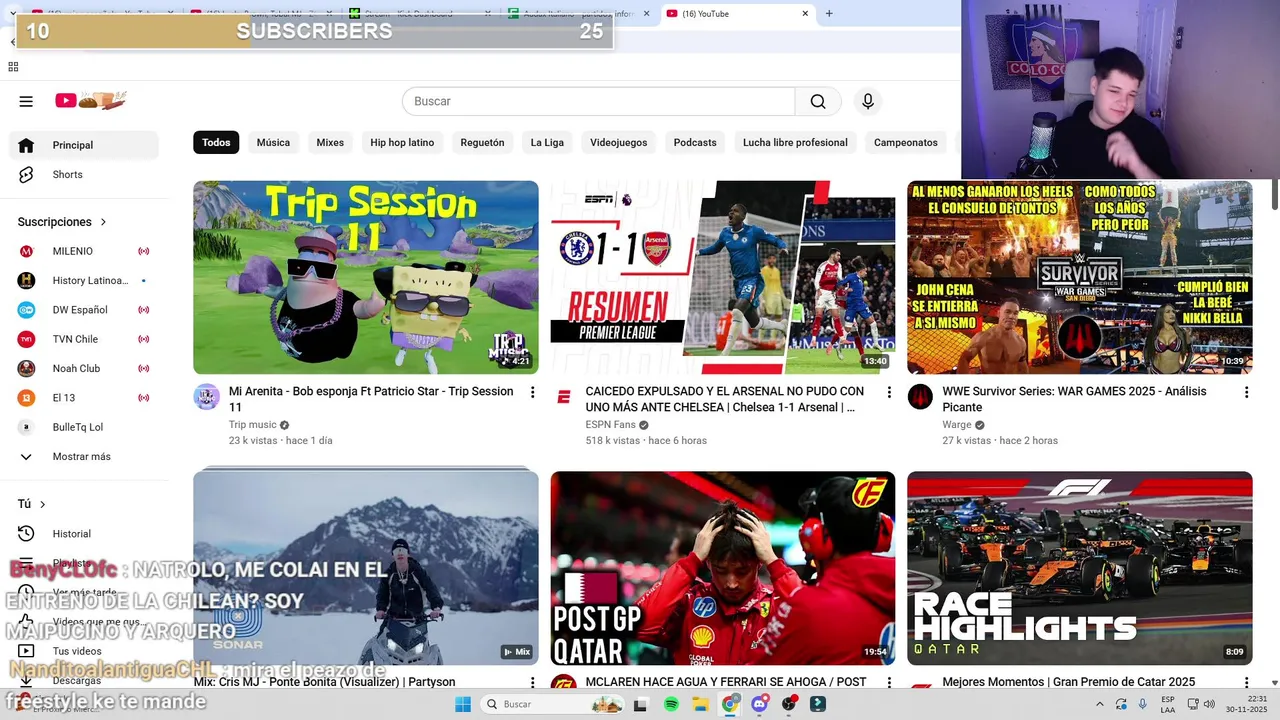Open the Post GP Qatar Ferrari thumbnail
1280x720 pixels.
[723, 568]
